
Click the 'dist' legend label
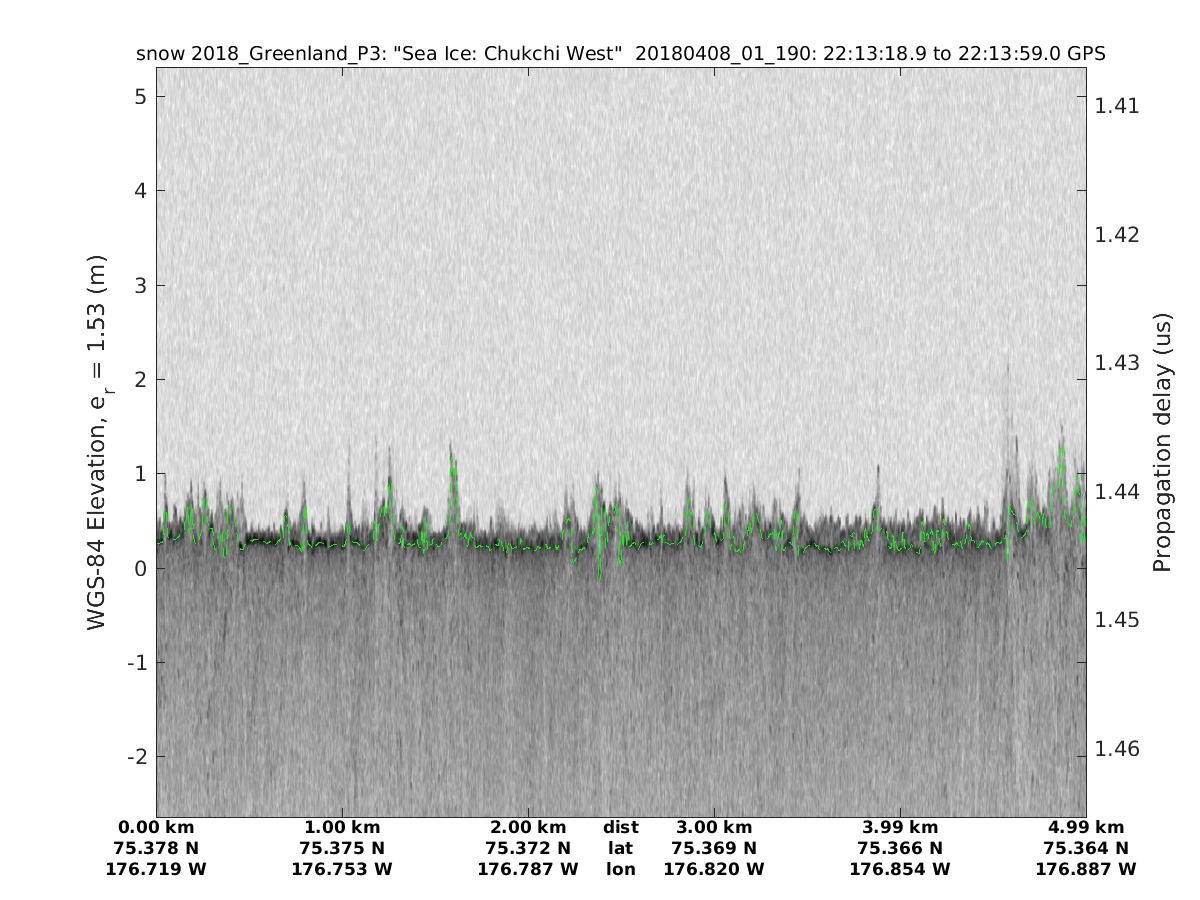pos(620,827)
